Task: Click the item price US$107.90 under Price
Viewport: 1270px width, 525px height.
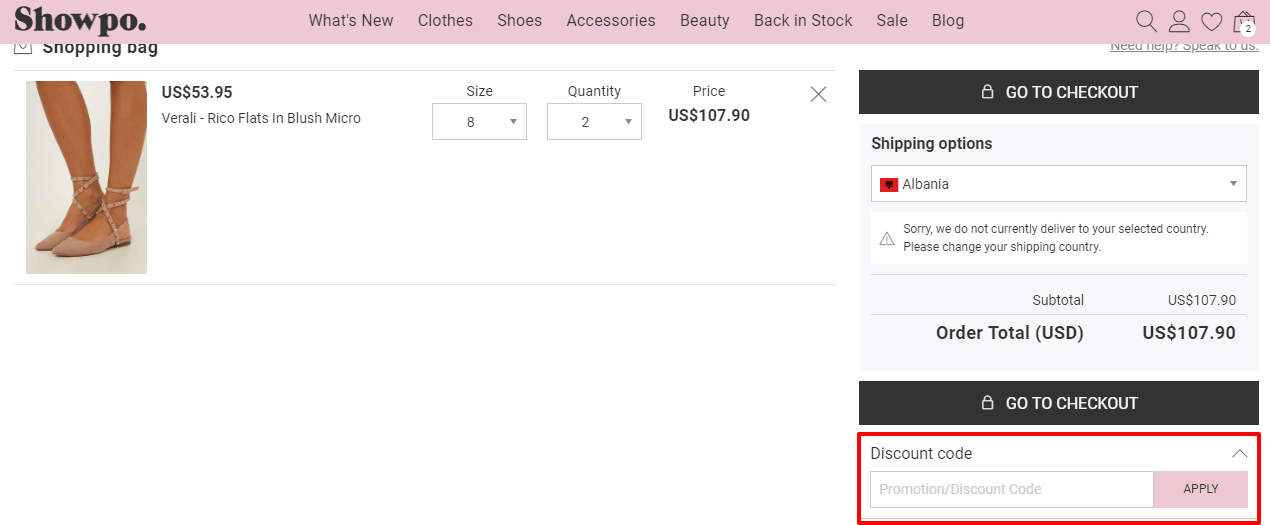Action: (x=709, y=115)
